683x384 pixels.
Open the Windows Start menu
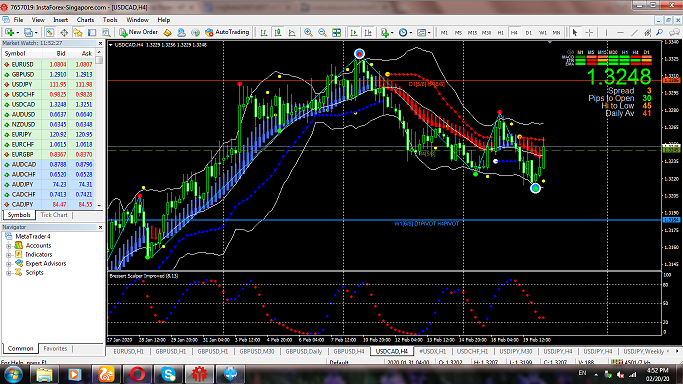(x=13, y=374)
